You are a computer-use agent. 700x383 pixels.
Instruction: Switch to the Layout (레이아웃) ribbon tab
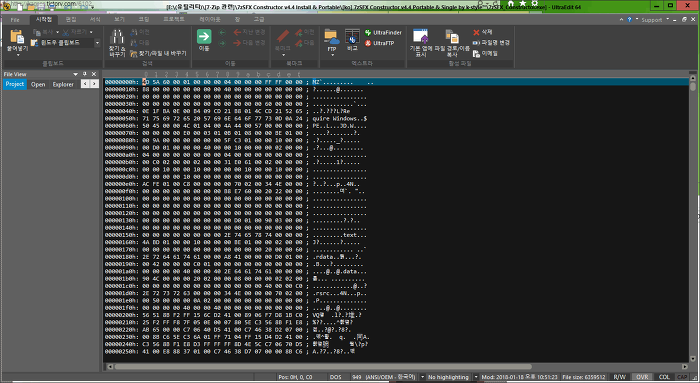[x=209, y=20]
